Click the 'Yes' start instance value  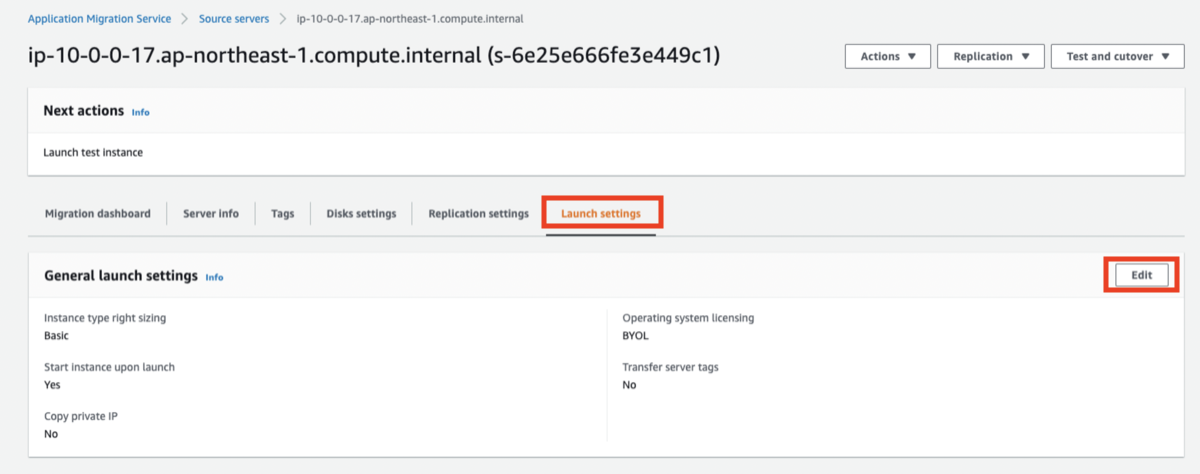52,385
